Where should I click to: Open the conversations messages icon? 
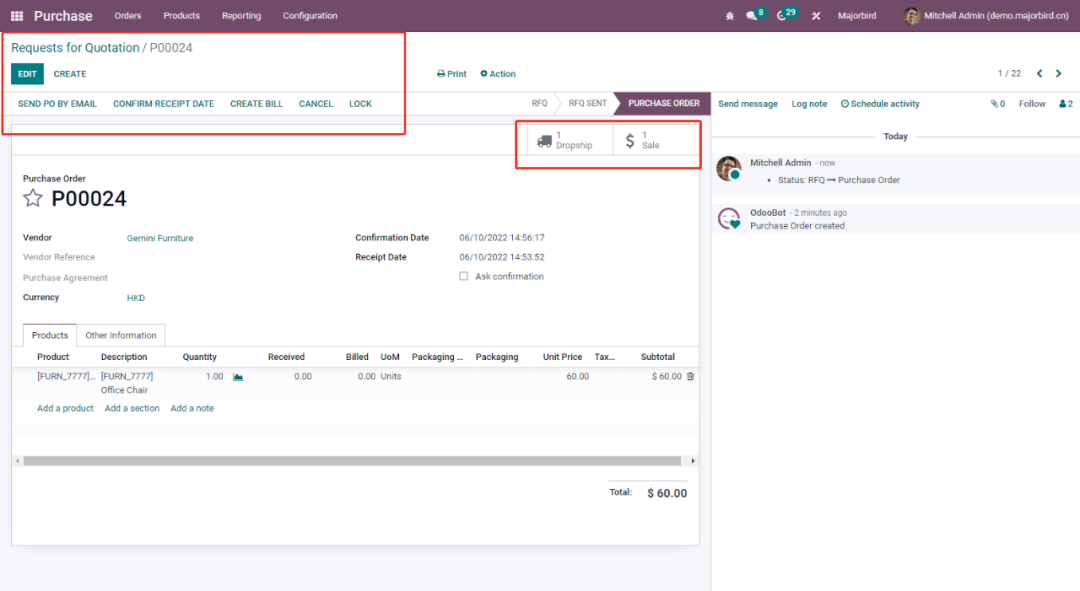[753, 16]
